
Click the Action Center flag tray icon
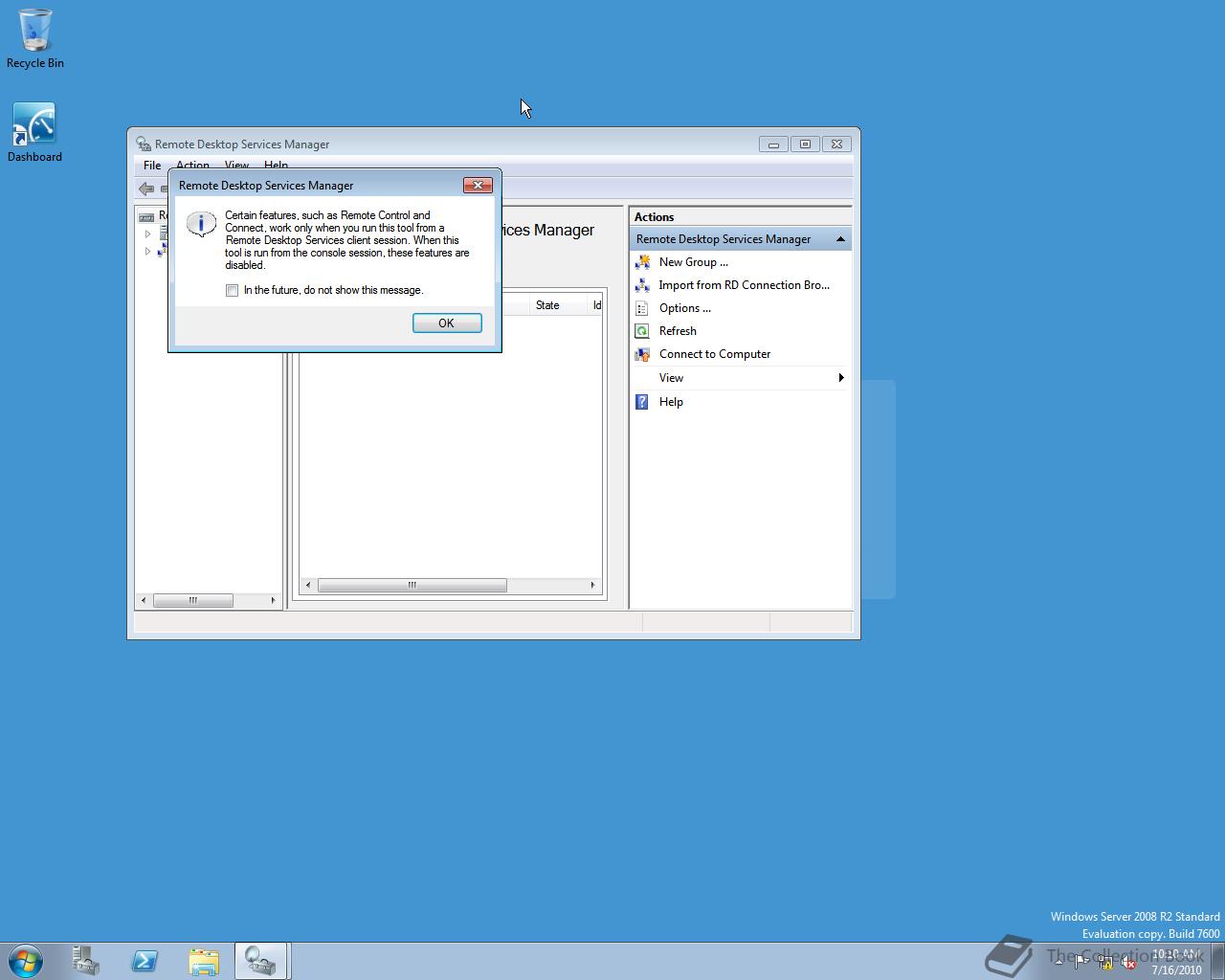(x=1081, y=963)
